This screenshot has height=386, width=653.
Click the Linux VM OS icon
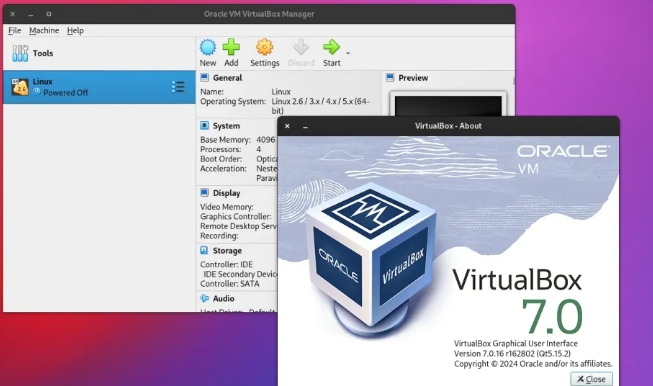pyautogui.click(x=20, y=87)
